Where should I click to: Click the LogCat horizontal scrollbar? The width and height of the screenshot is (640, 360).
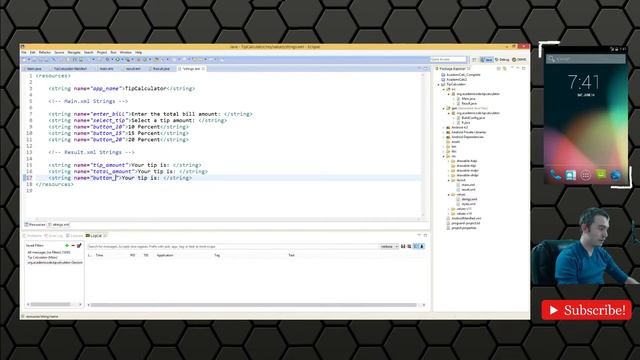[x=253, y=305]
